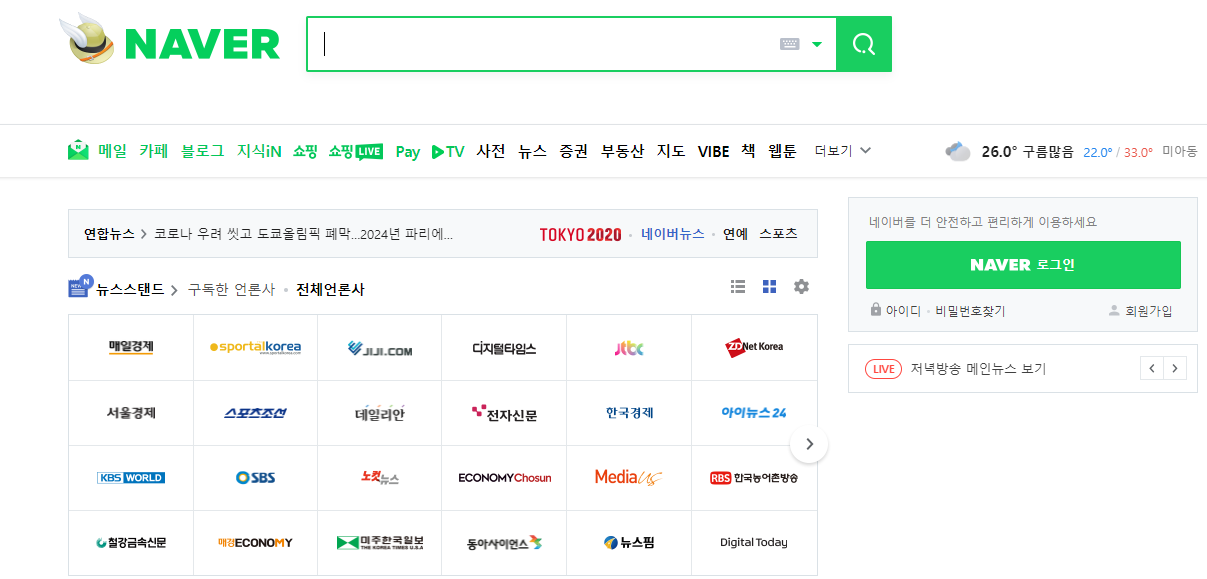Click the 뉴스스탠드 newsstand icon

[81, 287]
